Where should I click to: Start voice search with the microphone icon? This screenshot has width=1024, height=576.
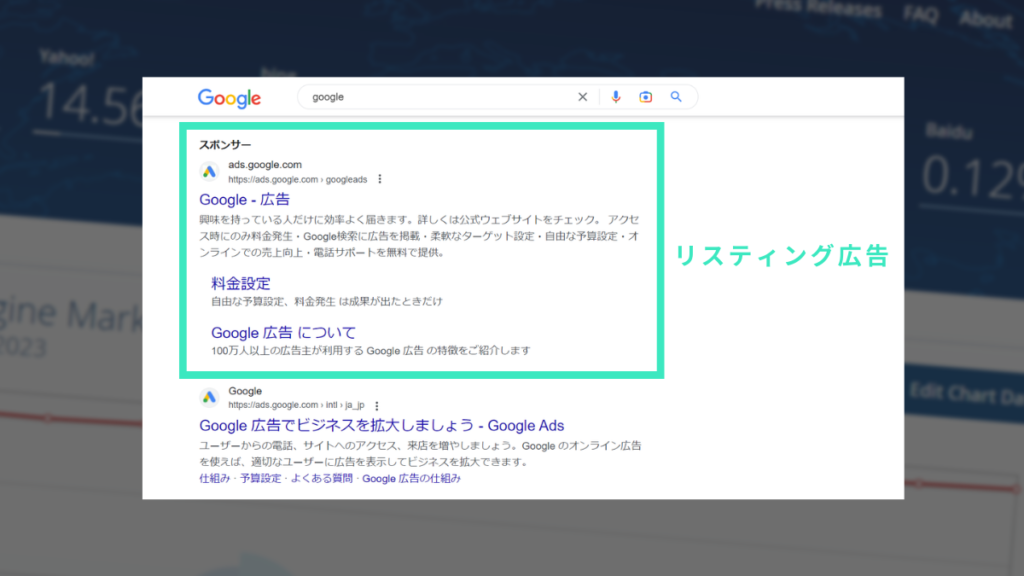pos(616,97)
